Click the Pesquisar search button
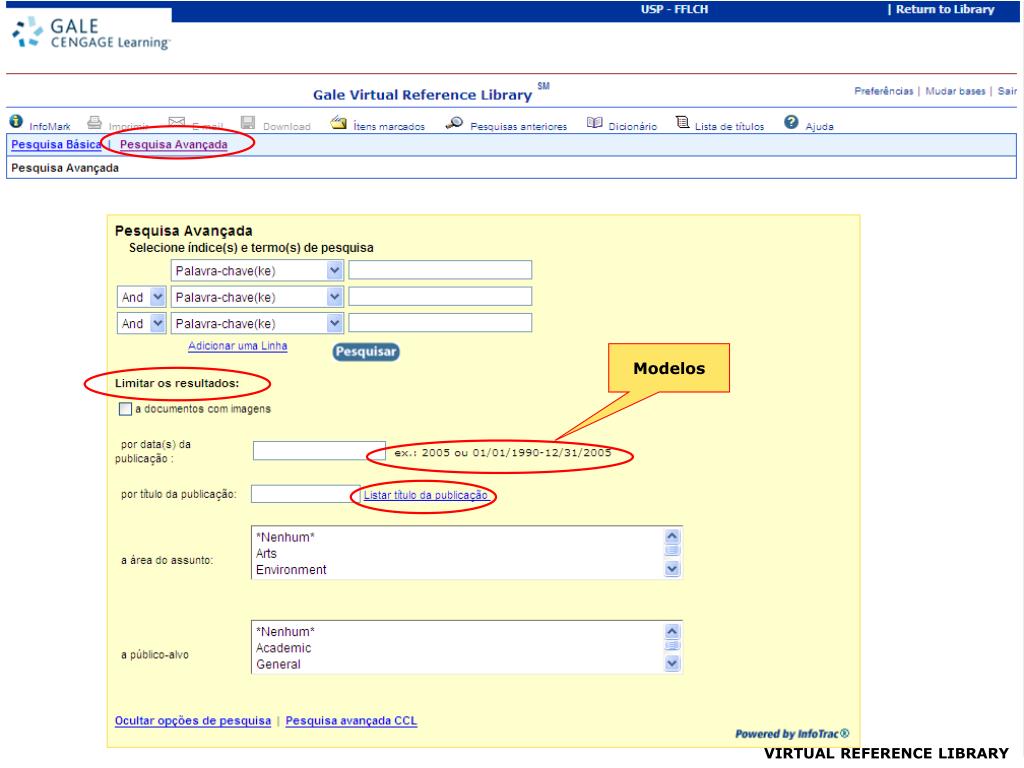1024x768 pixels. pos(366,351)
